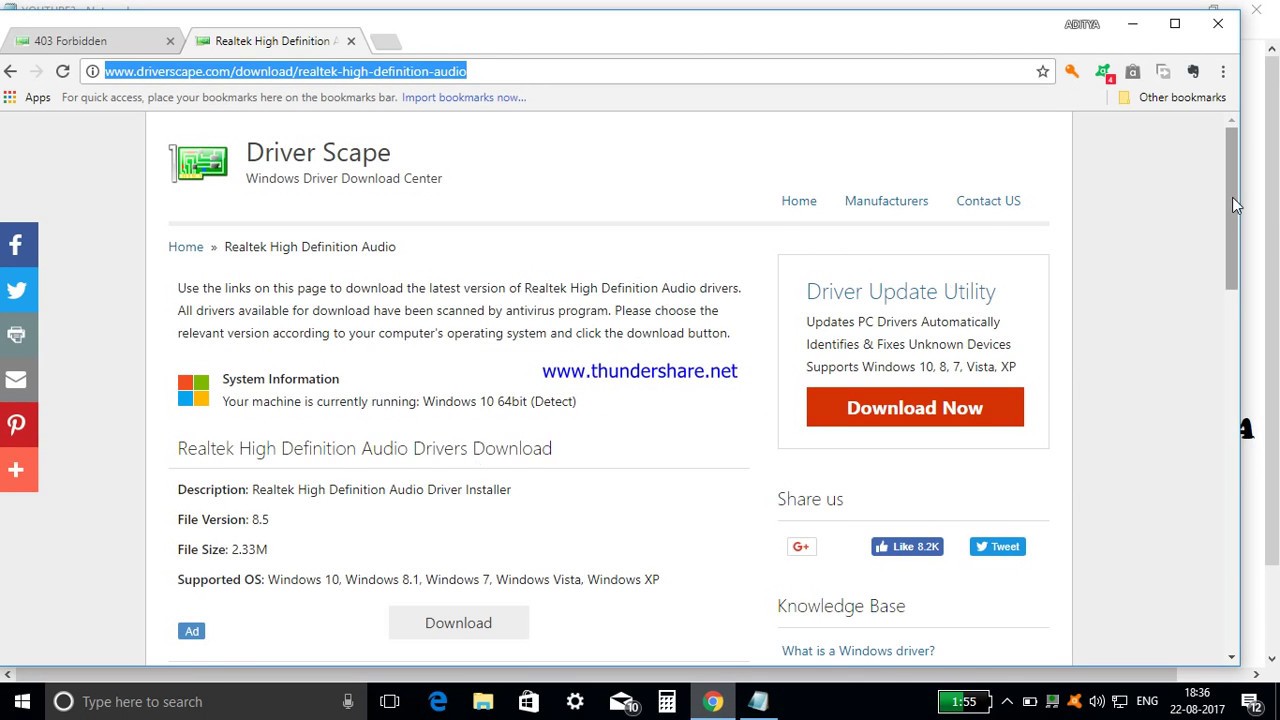Click the highlighted URL in the address bar
This screenshot has height=720, width=1280.
pos(286,71)
